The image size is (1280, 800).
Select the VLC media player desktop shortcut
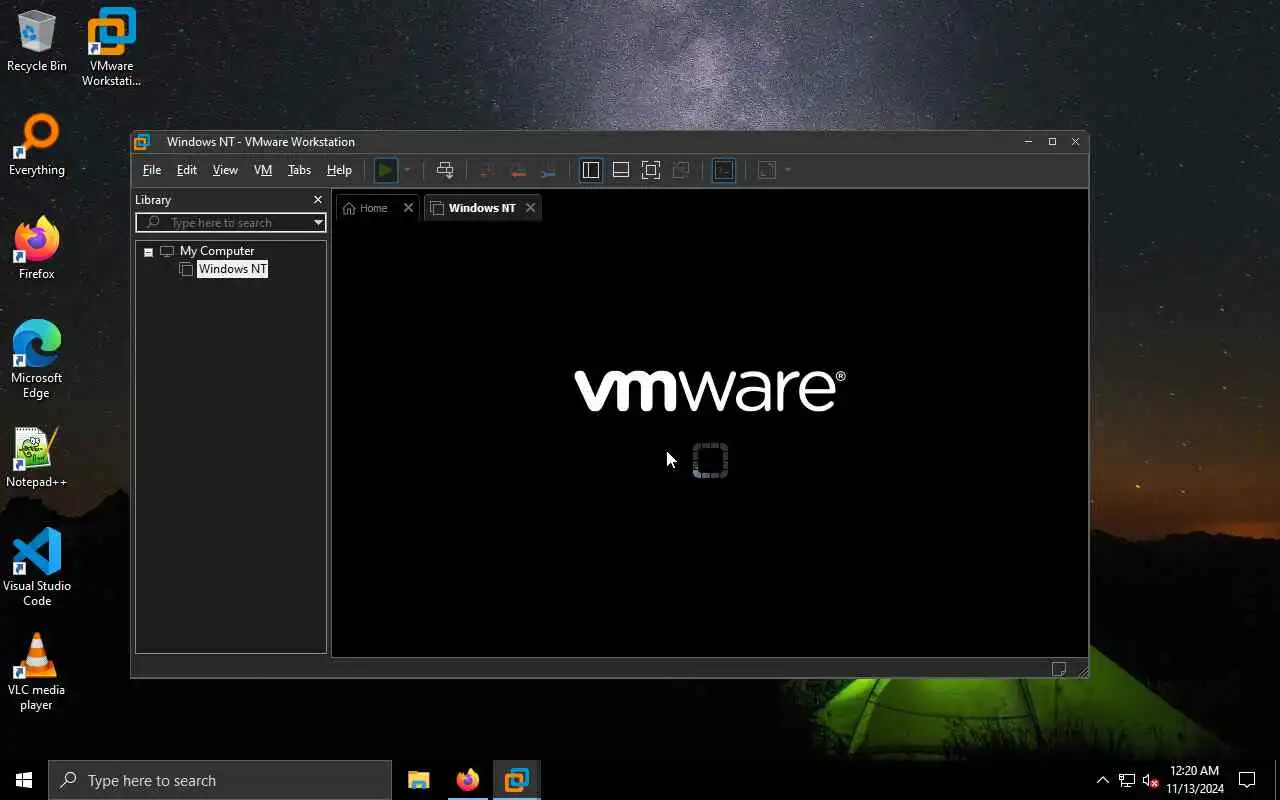point(37,672)
